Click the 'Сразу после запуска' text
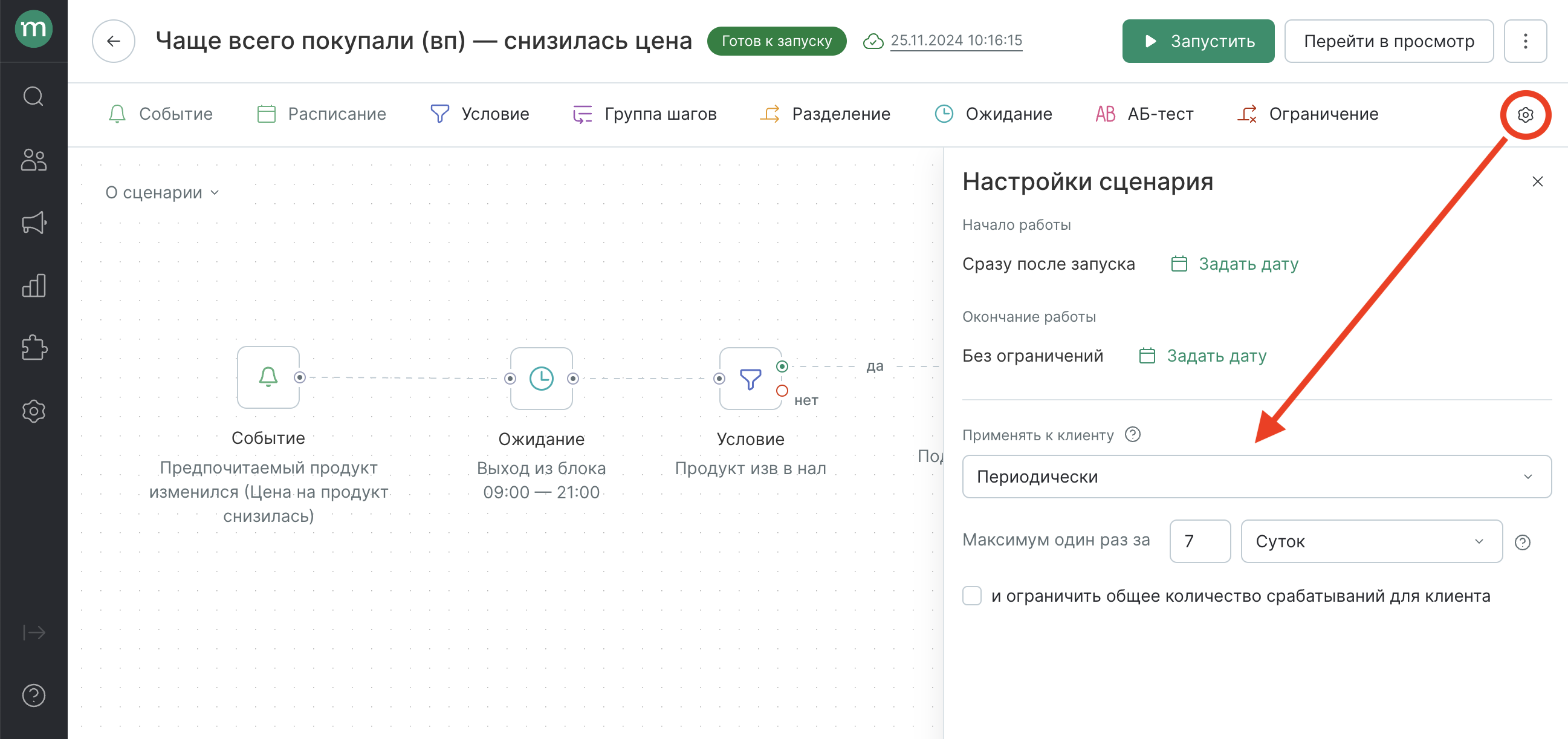1568x739 pixels. pos(1048,264)
